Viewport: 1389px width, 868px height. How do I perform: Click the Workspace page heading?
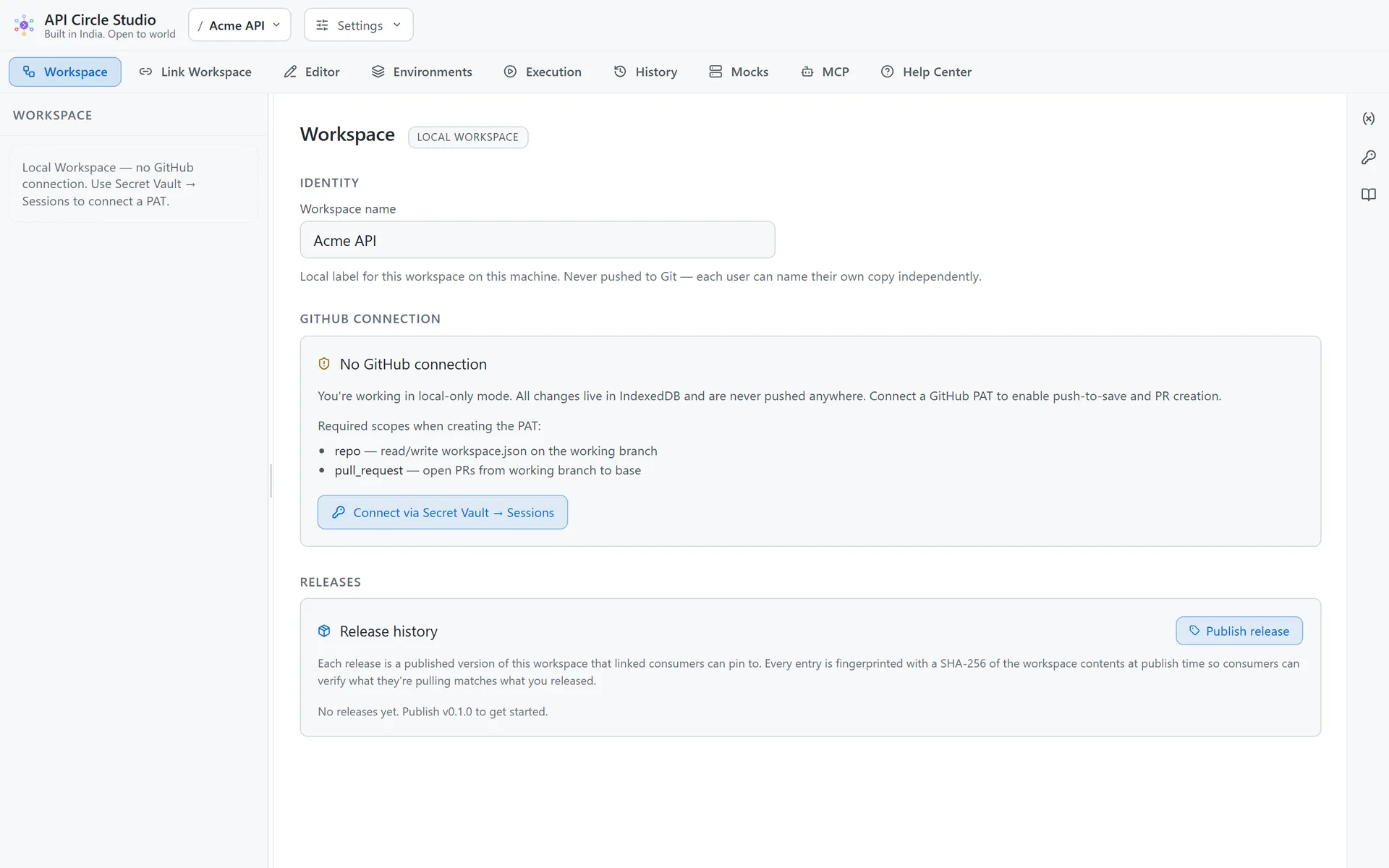coord(347,135)
